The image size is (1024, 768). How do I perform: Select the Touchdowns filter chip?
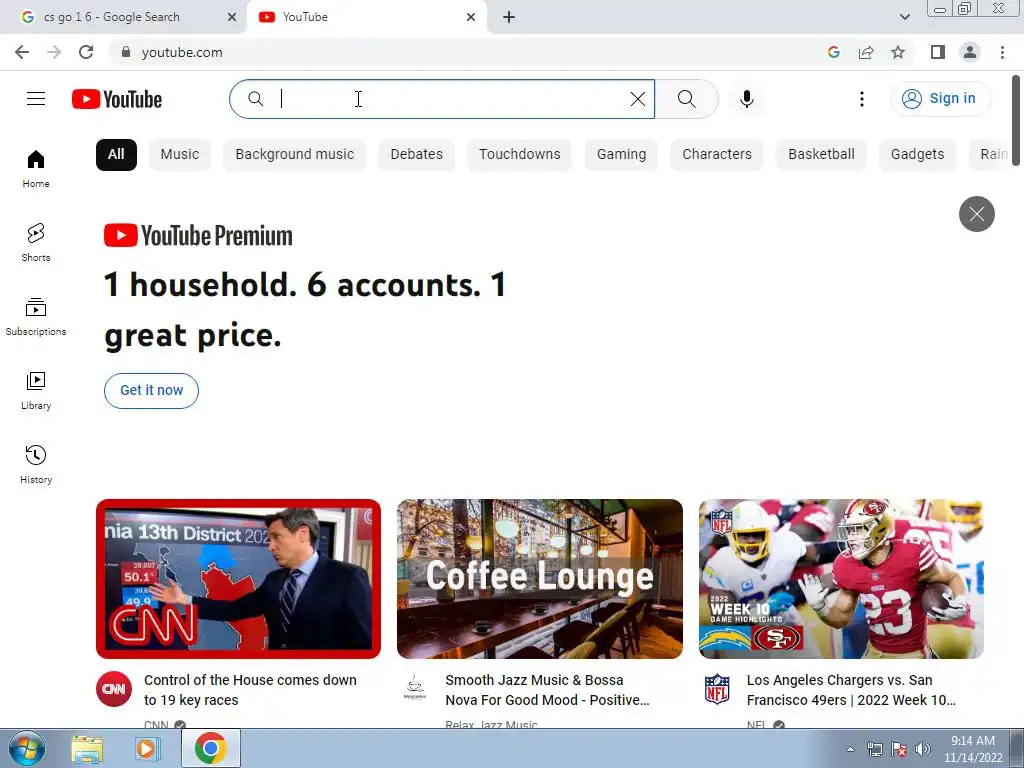[520, 155]
